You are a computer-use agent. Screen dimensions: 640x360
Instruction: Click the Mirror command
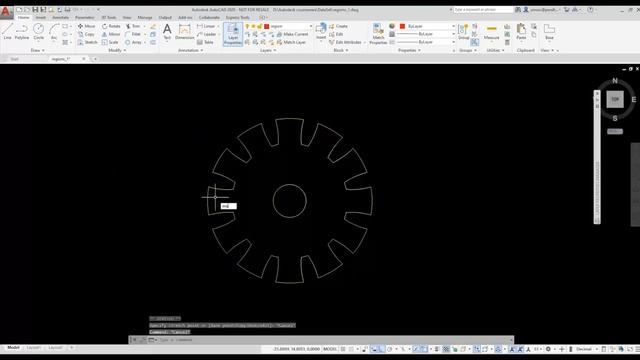pos(111,34)
